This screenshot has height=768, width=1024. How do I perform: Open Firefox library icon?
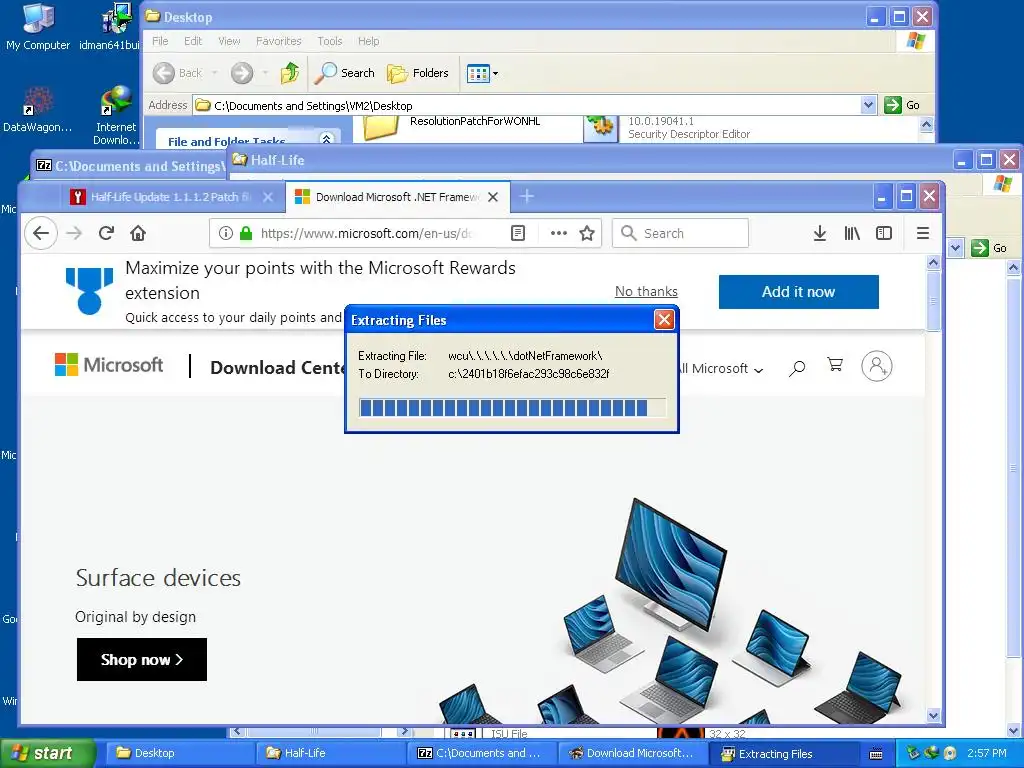[x=852, y=233]
